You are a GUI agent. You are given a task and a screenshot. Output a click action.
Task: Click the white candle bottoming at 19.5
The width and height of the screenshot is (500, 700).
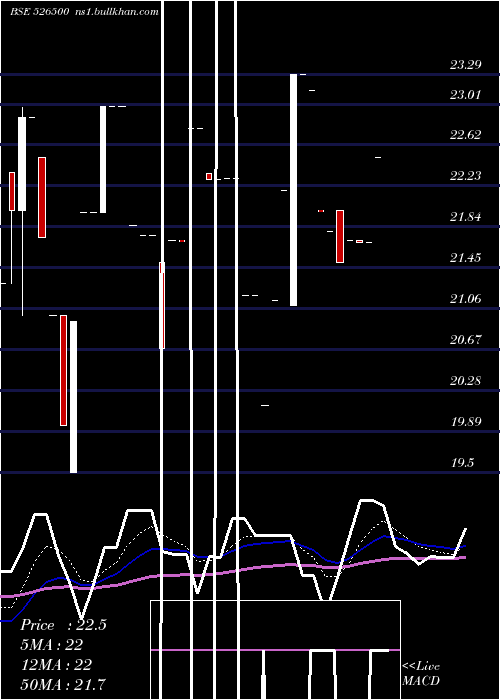(x=73, y=397)
